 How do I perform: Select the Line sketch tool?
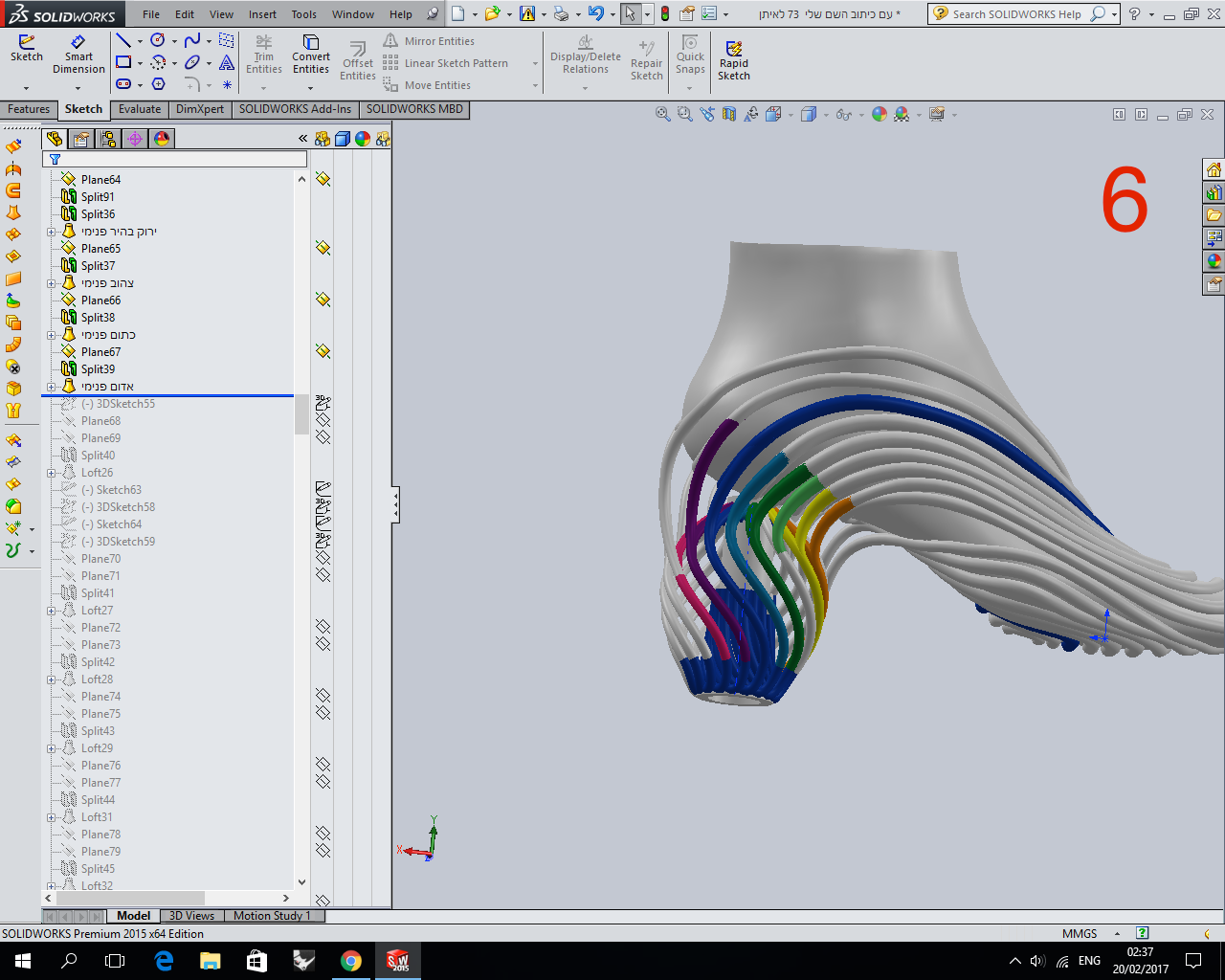(x=124, y=40)
